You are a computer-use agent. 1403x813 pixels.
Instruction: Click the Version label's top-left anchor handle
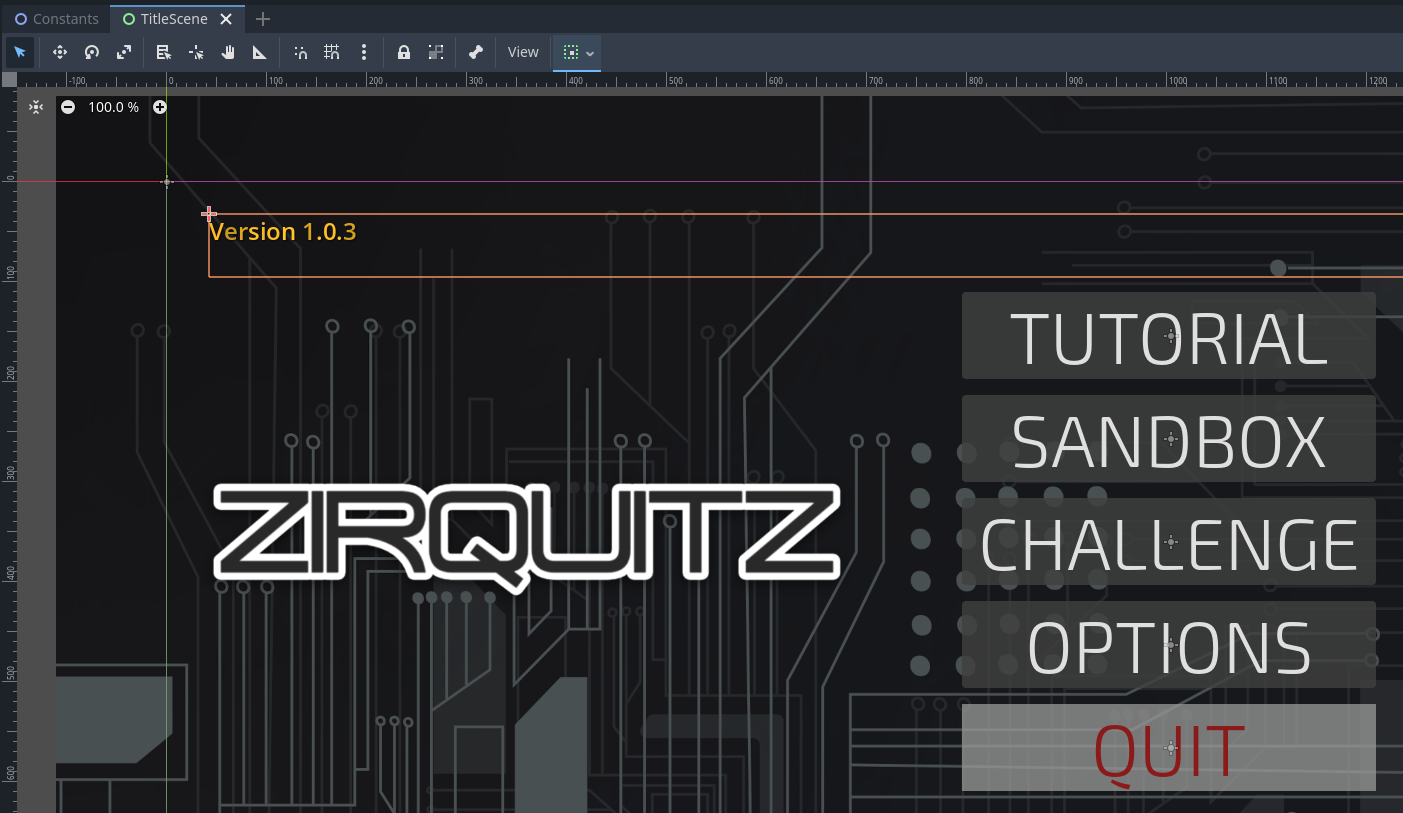pos(209,214)
